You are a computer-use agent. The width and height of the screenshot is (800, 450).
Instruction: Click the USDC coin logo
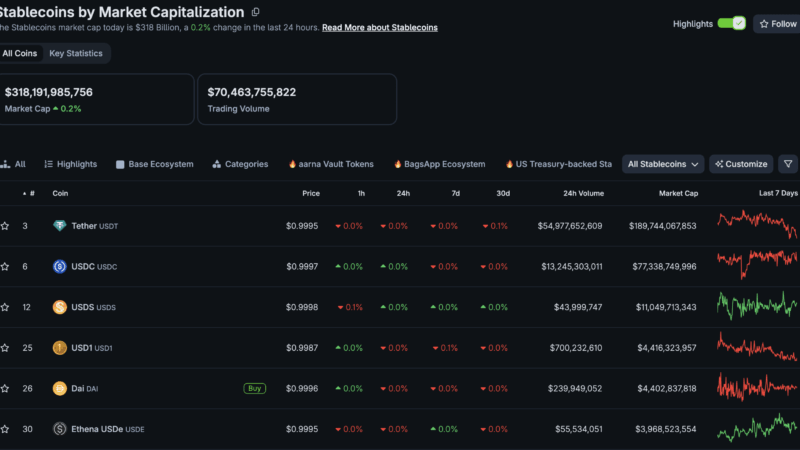[x=60, y=266]
